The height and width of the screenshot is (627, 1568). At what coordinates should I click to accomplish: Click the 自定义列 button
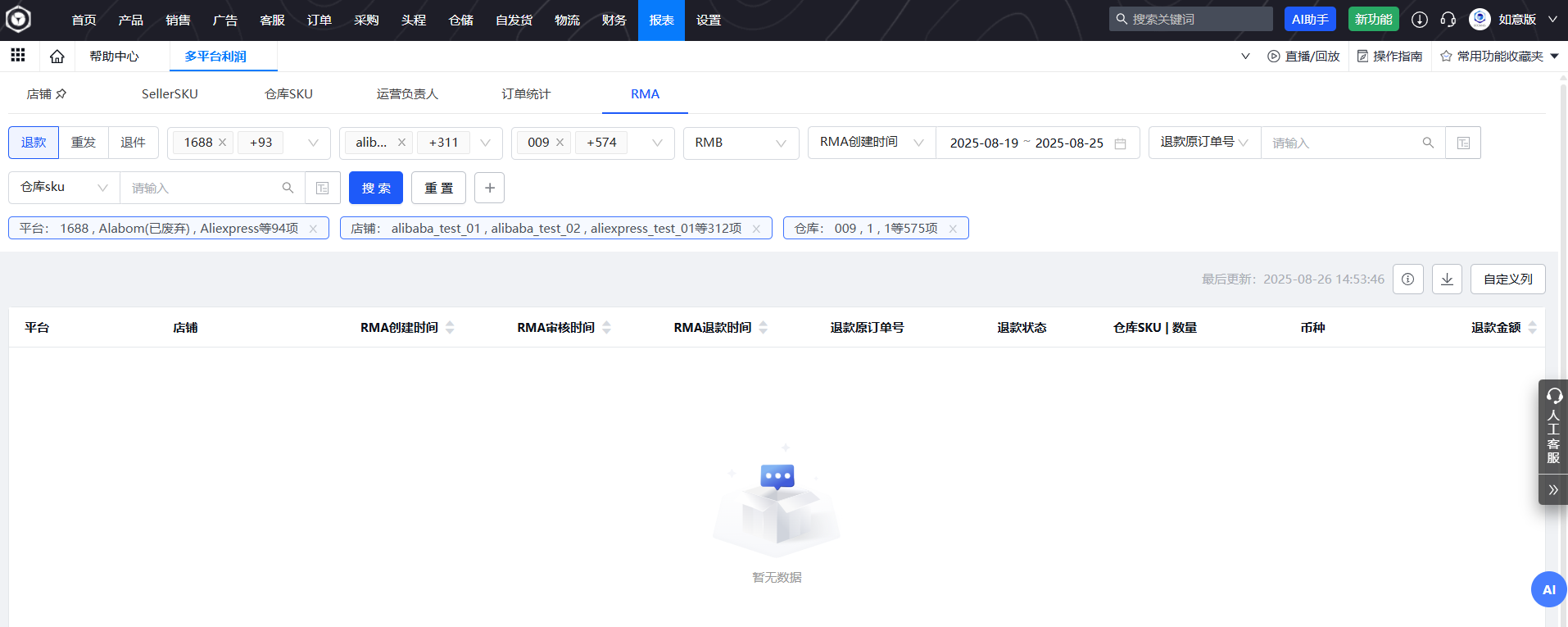[1507, 279]
